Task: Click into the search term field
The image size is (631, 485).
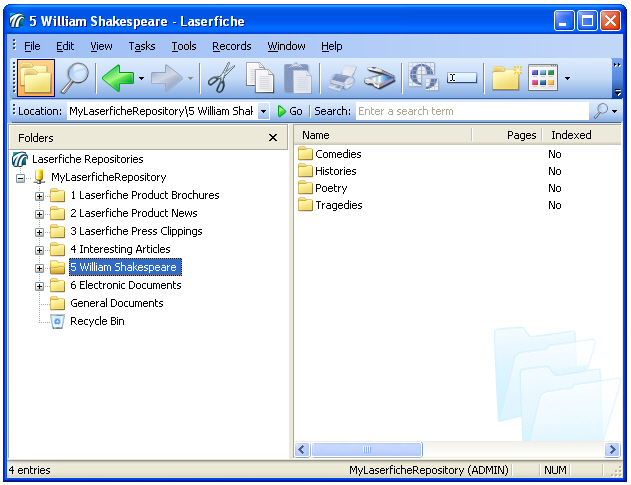Action: point(472,111)
